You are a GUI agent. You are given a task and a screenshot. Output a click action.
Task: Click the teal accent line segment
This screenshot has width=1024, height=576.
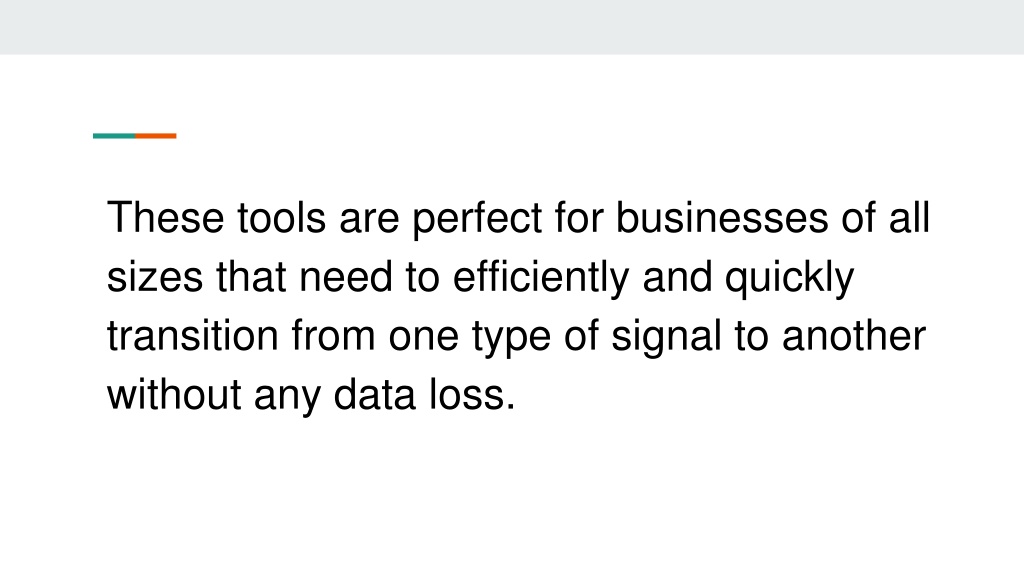pyautogui.click(x=114, y=136)
